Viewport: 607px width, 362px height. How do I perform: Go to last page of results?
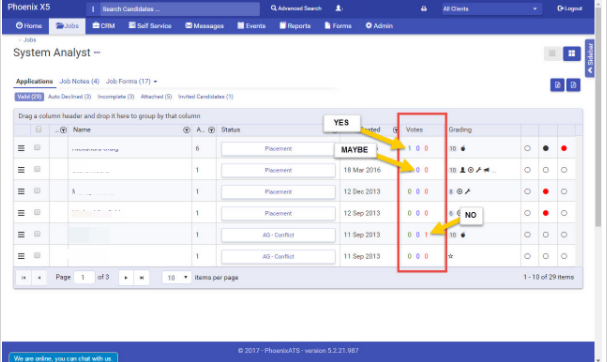tap(142, 278)
